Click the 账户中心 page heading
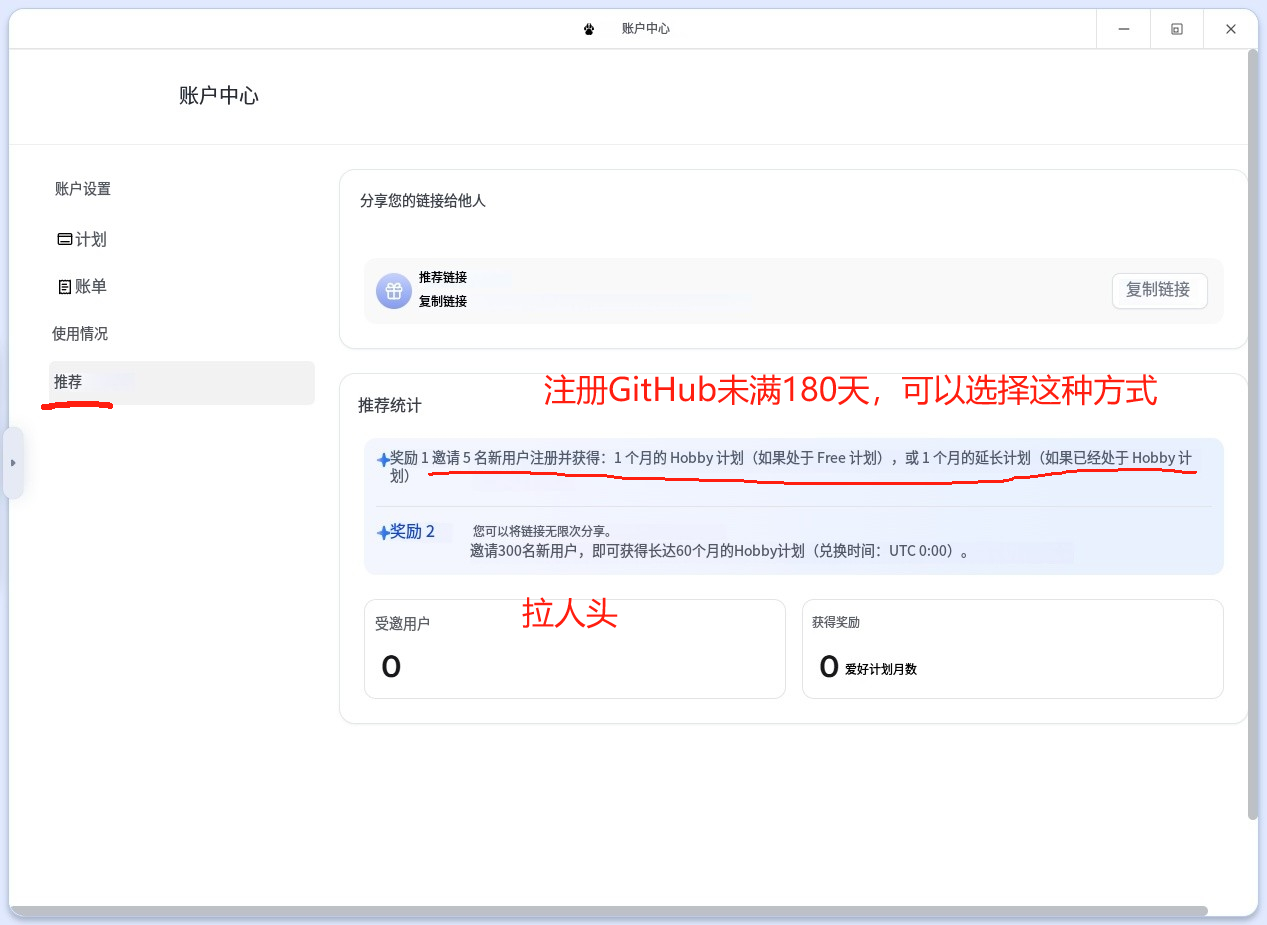The height and width of the screenshot is (925, 1267). [219, 96]
